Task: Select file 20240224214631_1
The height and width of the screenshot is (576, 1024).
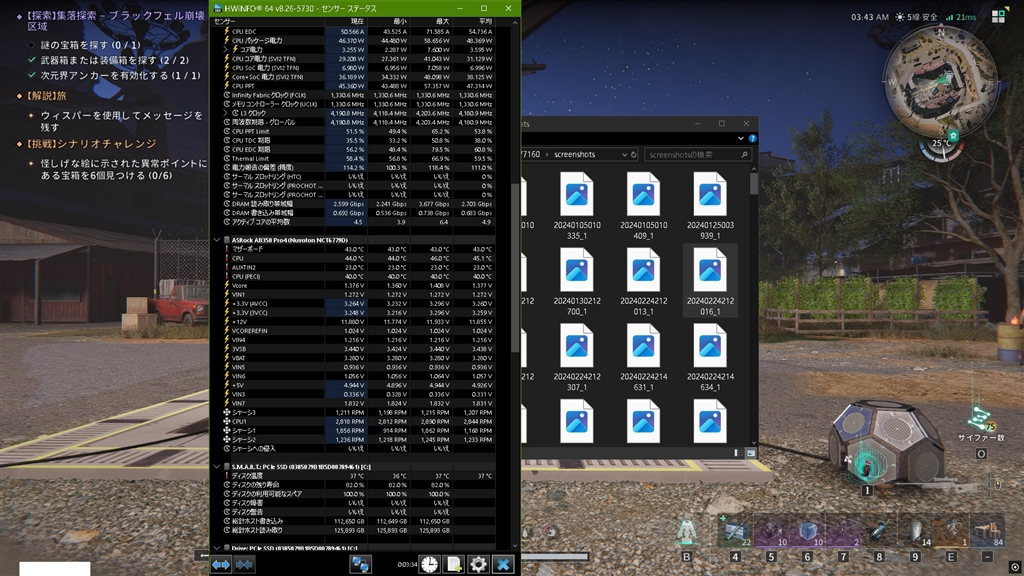Action: pyautogui.click(x=643, y=357)
